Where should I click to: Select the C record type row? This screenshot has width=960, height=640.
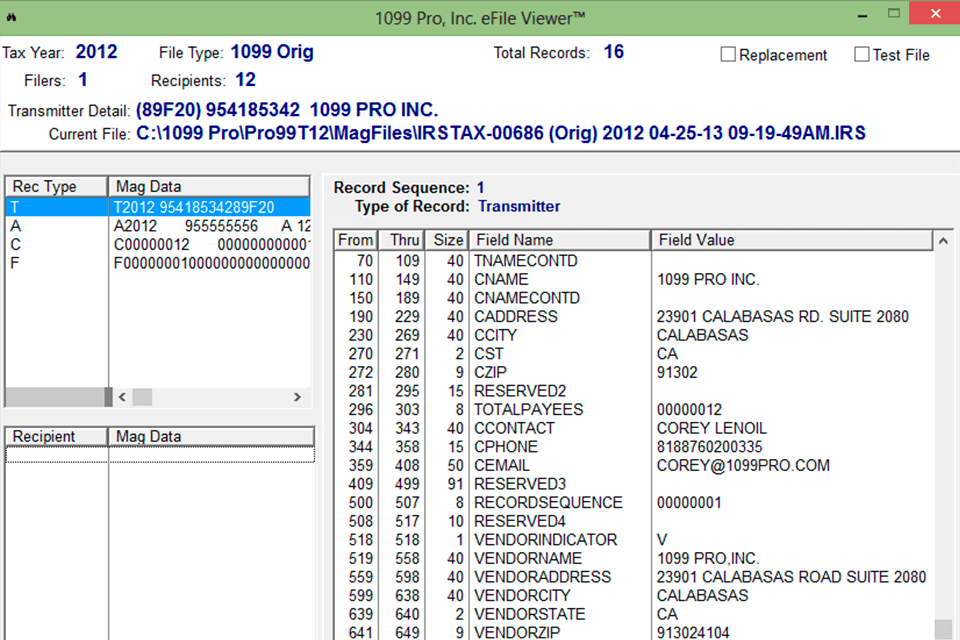coord(158,244)
